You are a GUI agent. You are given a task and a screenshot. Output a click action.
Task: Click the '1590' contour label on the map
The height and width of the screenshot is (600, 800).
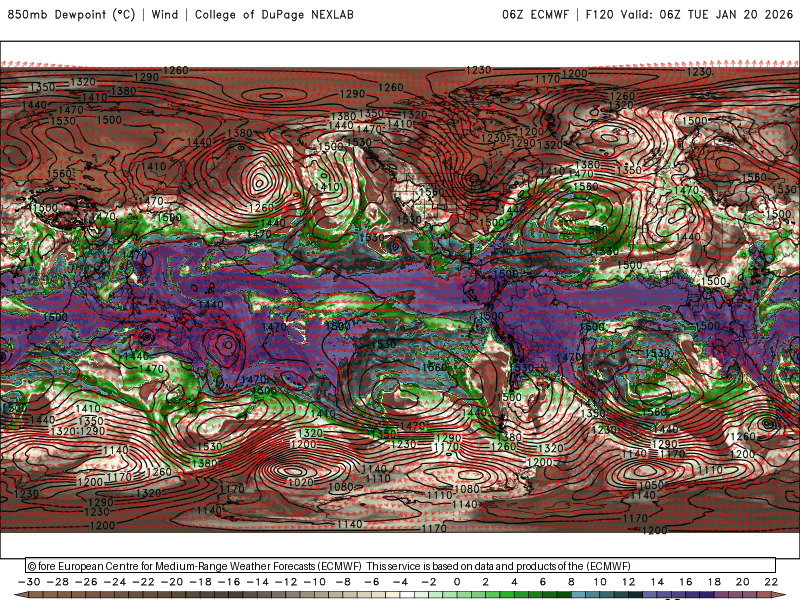tap(595, 230)
